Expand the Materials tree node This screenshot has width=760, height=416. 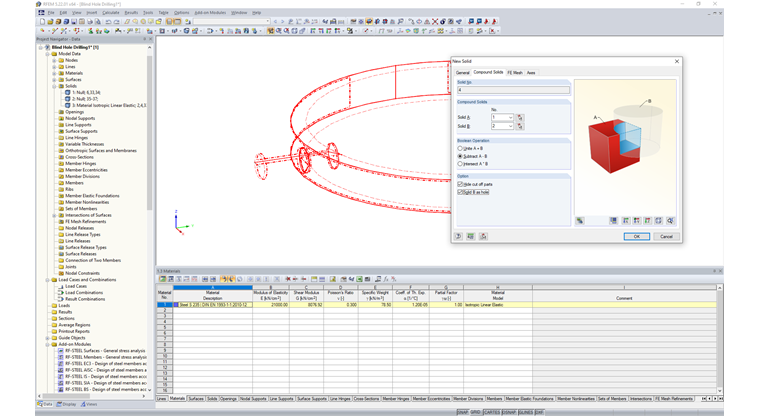[x=54, y=73]
